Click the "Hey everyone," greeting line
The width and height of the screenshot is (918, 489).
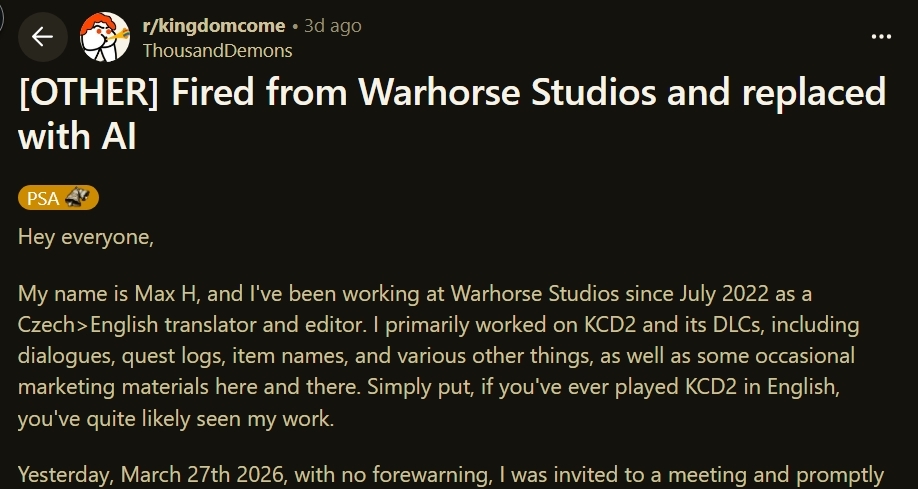(83, 238)
